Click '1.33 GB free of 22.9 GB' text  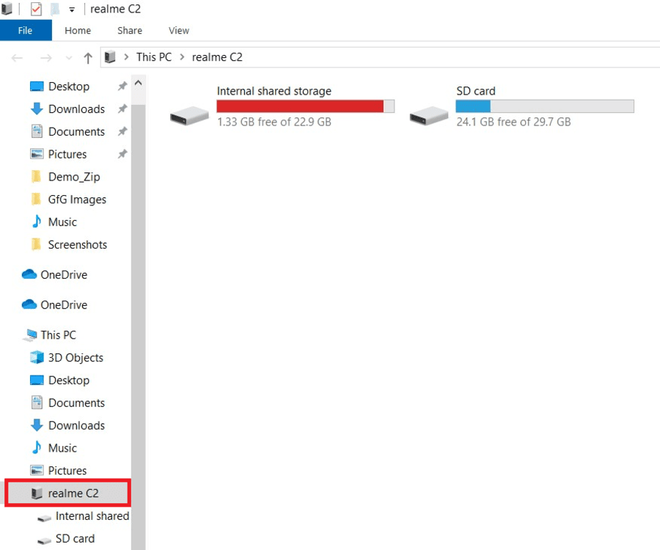click(274, 122)
